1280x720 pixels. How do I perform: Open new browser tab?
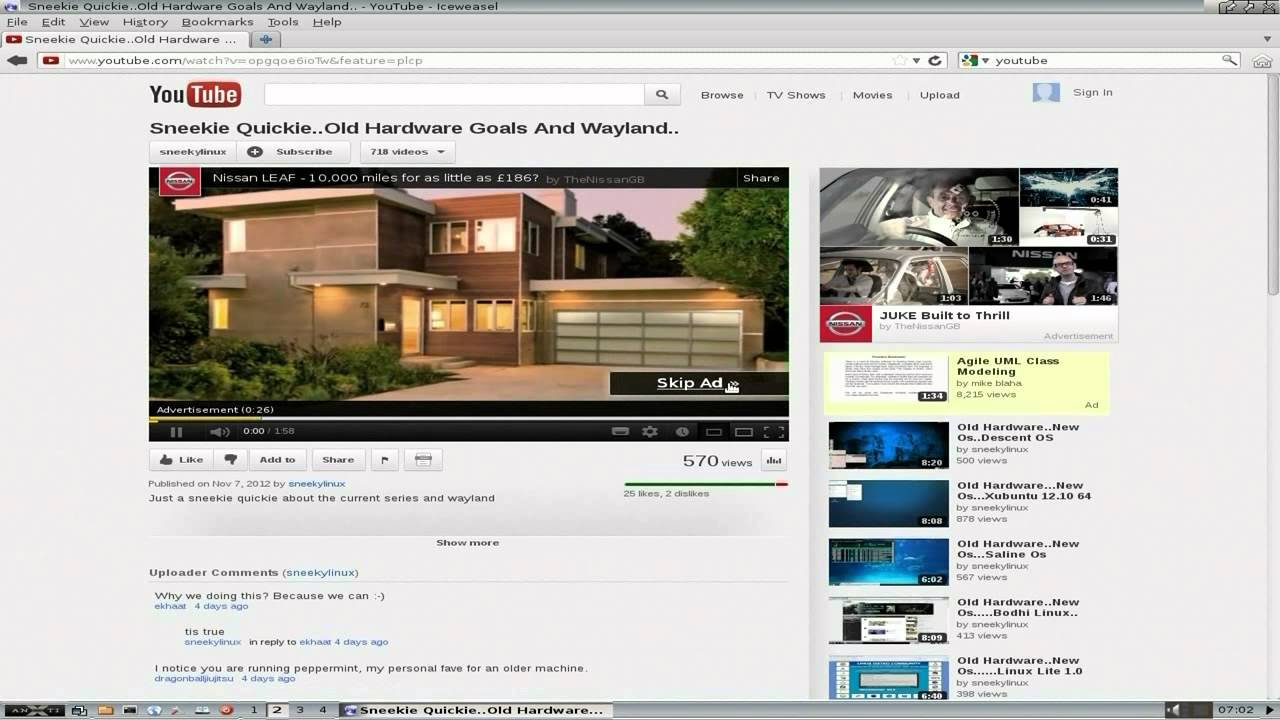click(x=265, y=39)
